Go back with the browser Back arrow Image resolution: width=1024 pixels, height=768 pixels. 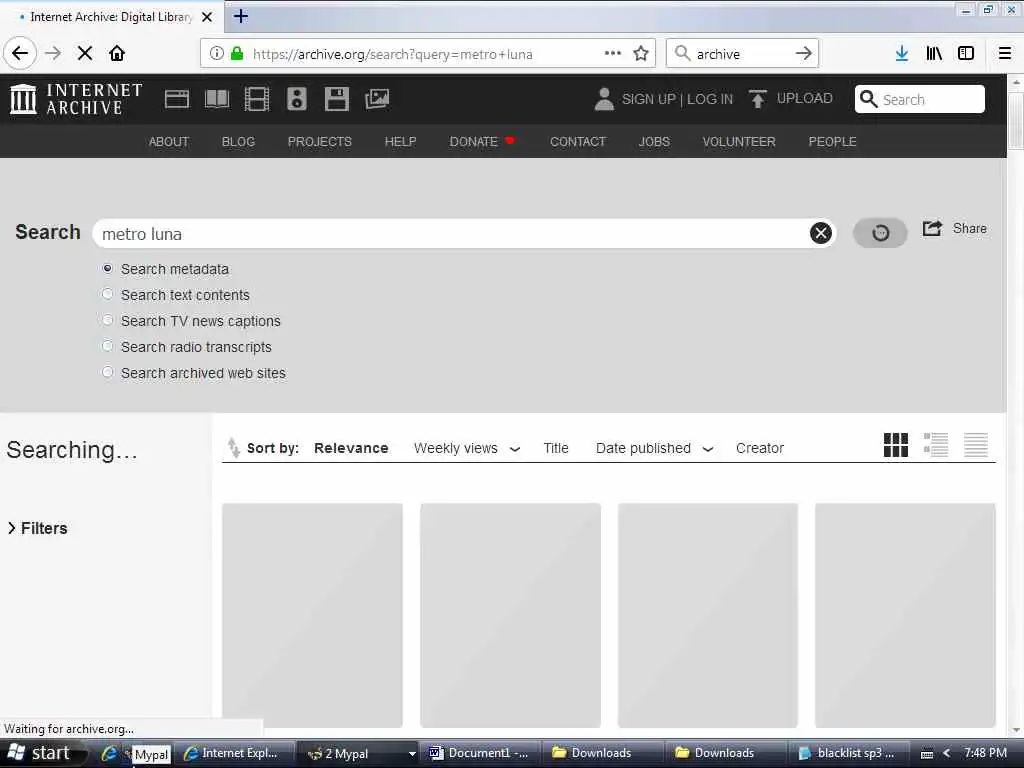(x=20, y=54)
